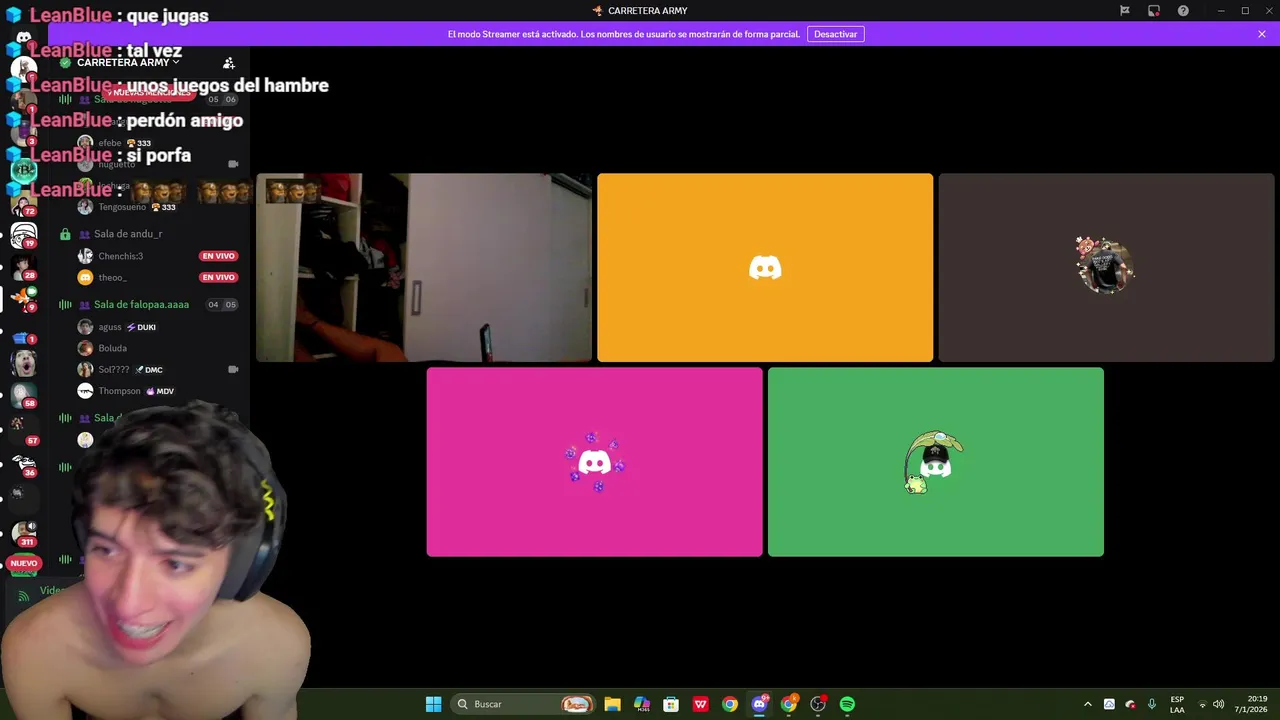The image size is (1280, 720).
Task: Click the 04 05 user count on falopaa.aaaa
Action: [222, 305]
